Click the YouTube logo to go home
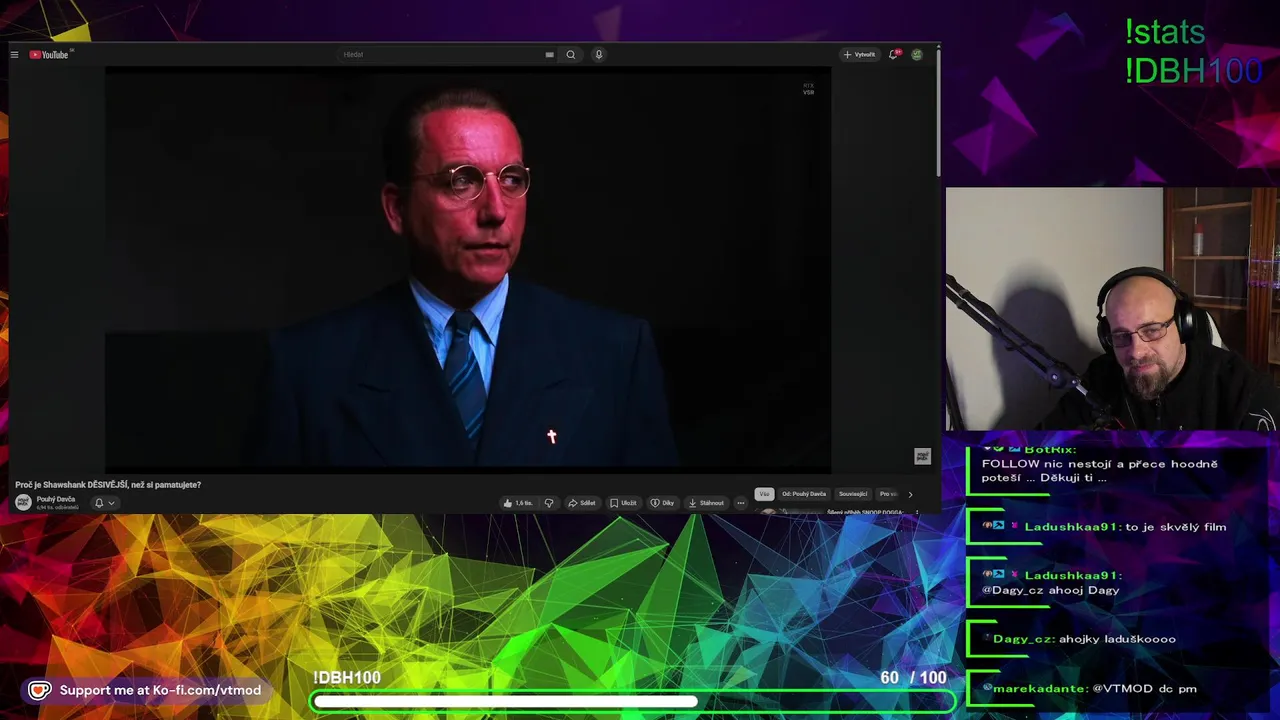The height and width of the screenshot is (720, 1280). (x=49, y=55)
